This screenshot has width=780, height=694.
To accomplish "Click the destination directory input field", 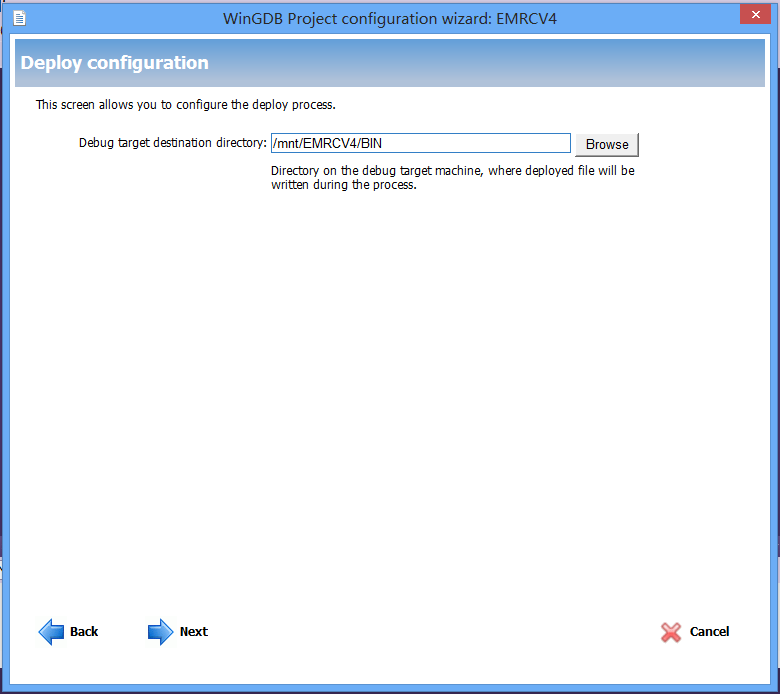I will point(421,143).
